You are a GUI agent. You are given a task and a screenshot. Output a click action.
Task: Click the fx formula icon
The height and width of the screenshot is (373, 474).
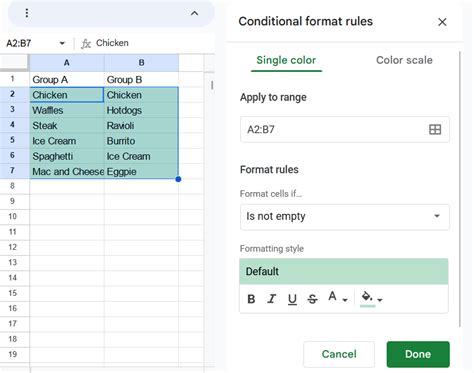click(x=86, y=43)
